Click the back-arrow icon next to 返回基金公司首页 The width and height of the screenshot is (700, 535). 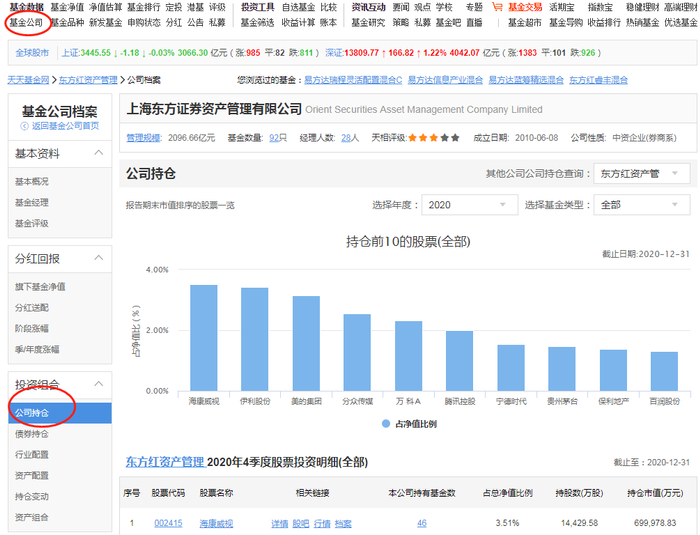(x=25, y=126)
